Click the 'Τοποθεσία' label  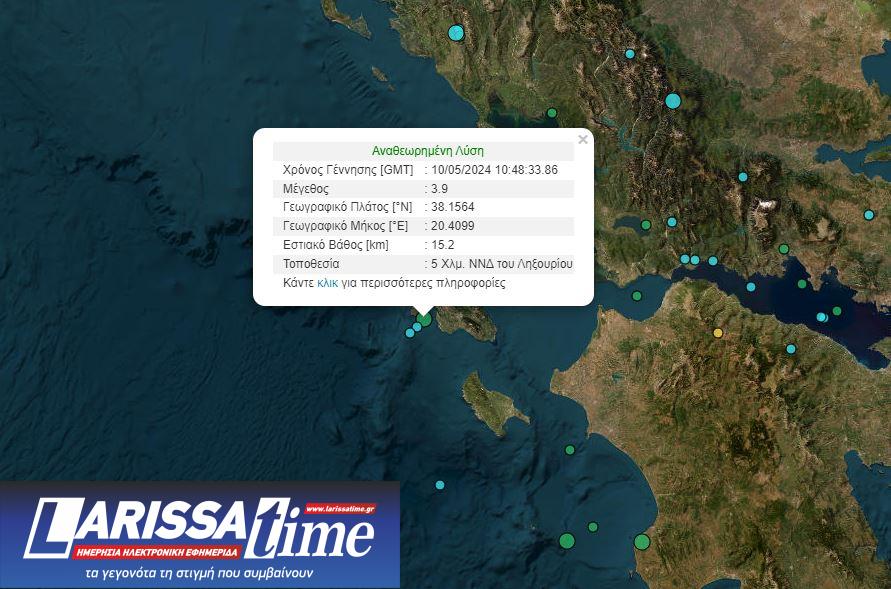coord(311,264)
